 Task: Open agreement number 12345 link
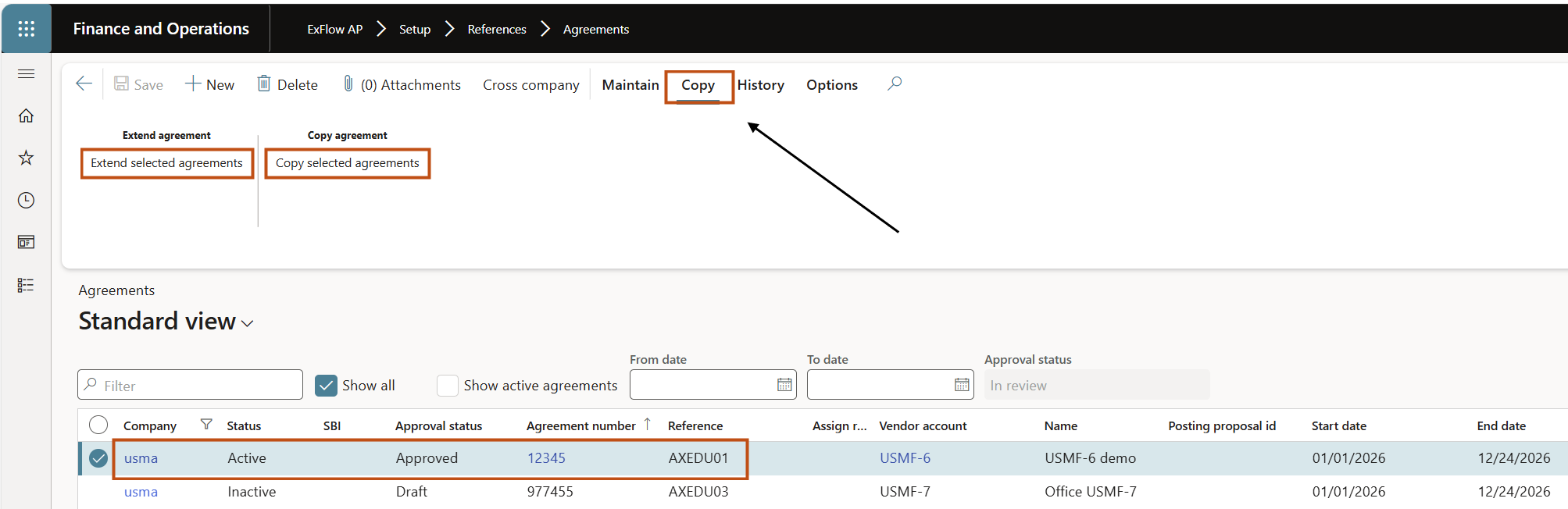click(546, 458)
